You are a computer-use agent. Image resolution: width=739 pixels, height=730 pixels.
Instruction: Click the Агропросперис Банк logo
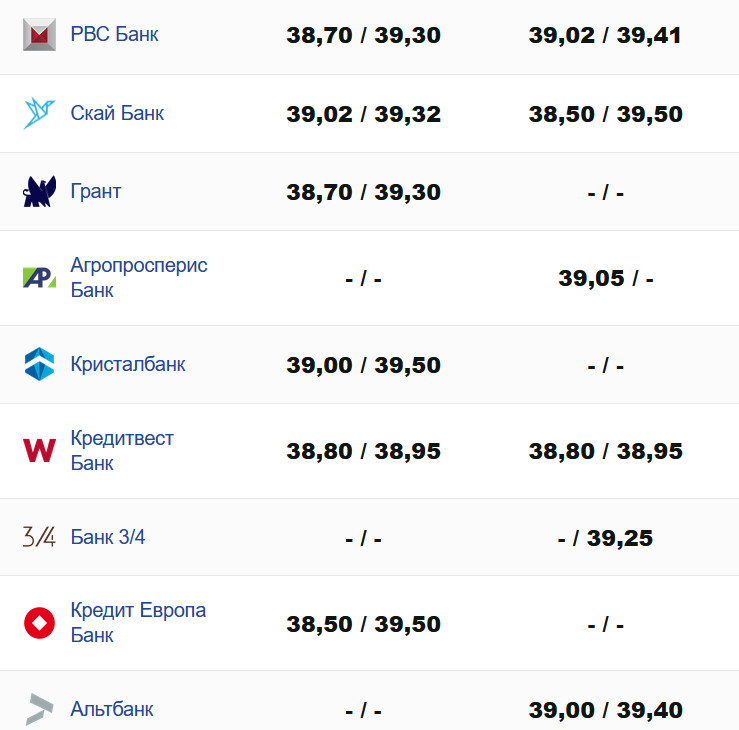[39, 277]
